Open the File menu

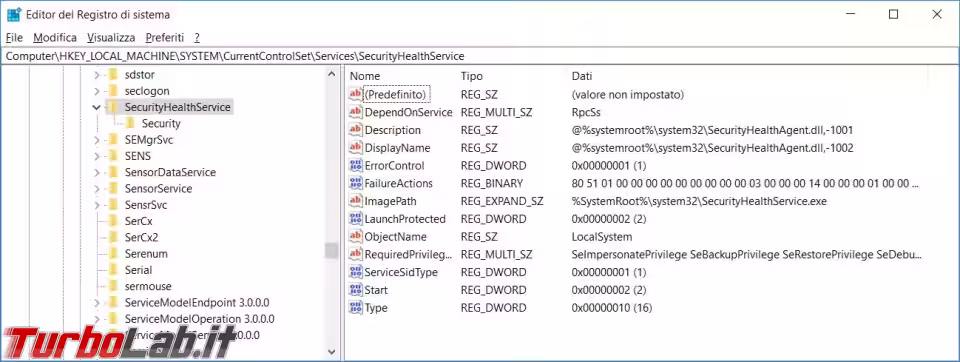(14, 37)
